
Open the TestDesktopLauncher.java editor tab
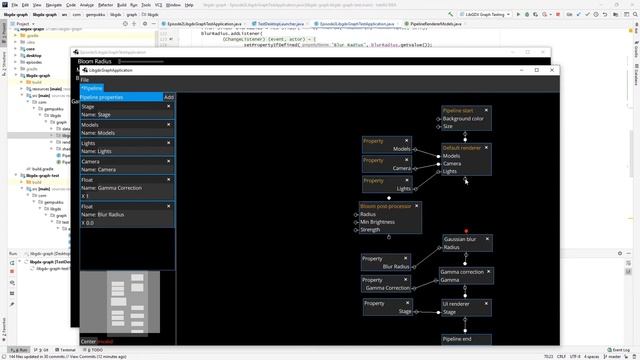278,24
